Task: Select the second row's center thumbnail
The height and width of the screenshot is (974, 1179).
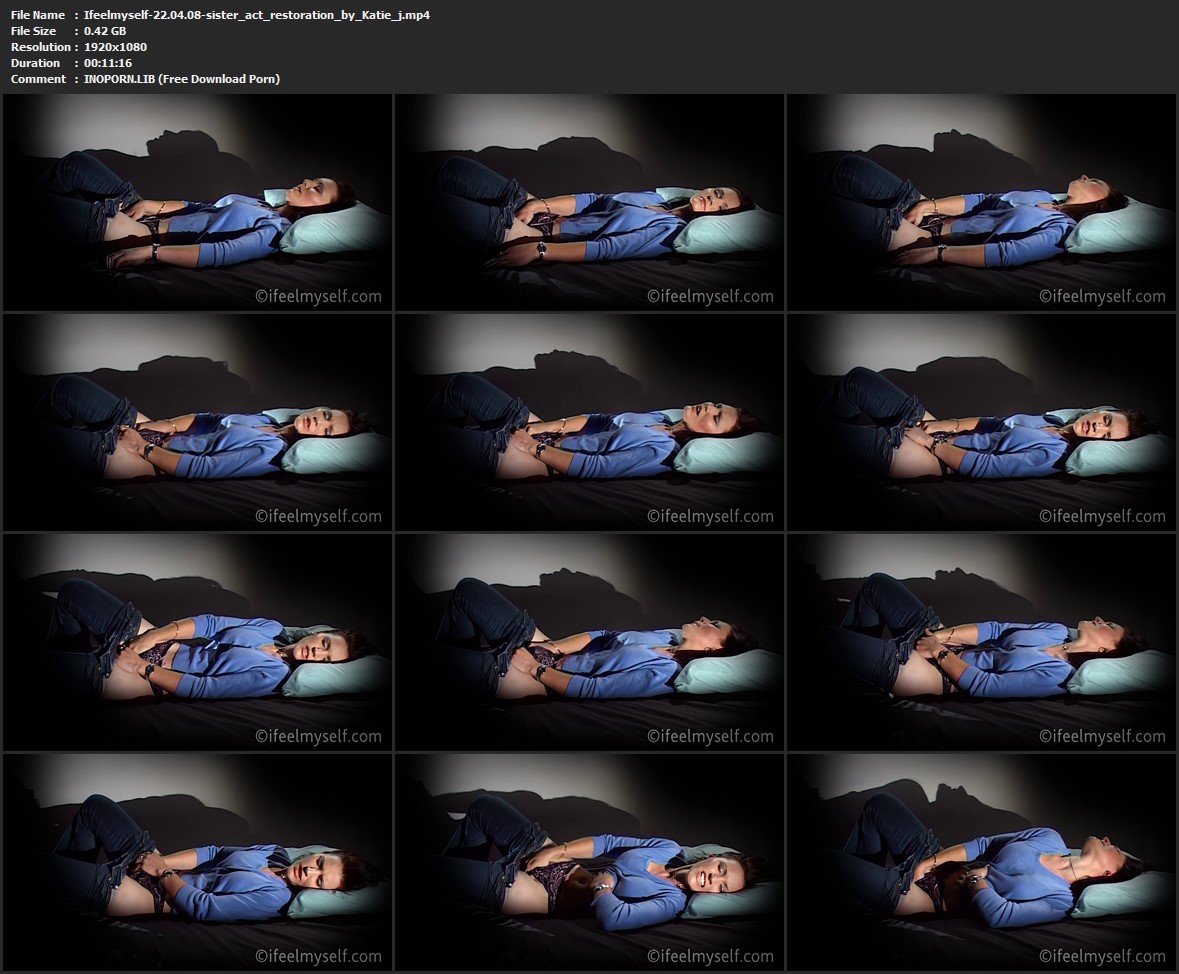Action: click(x=589, y=422)
